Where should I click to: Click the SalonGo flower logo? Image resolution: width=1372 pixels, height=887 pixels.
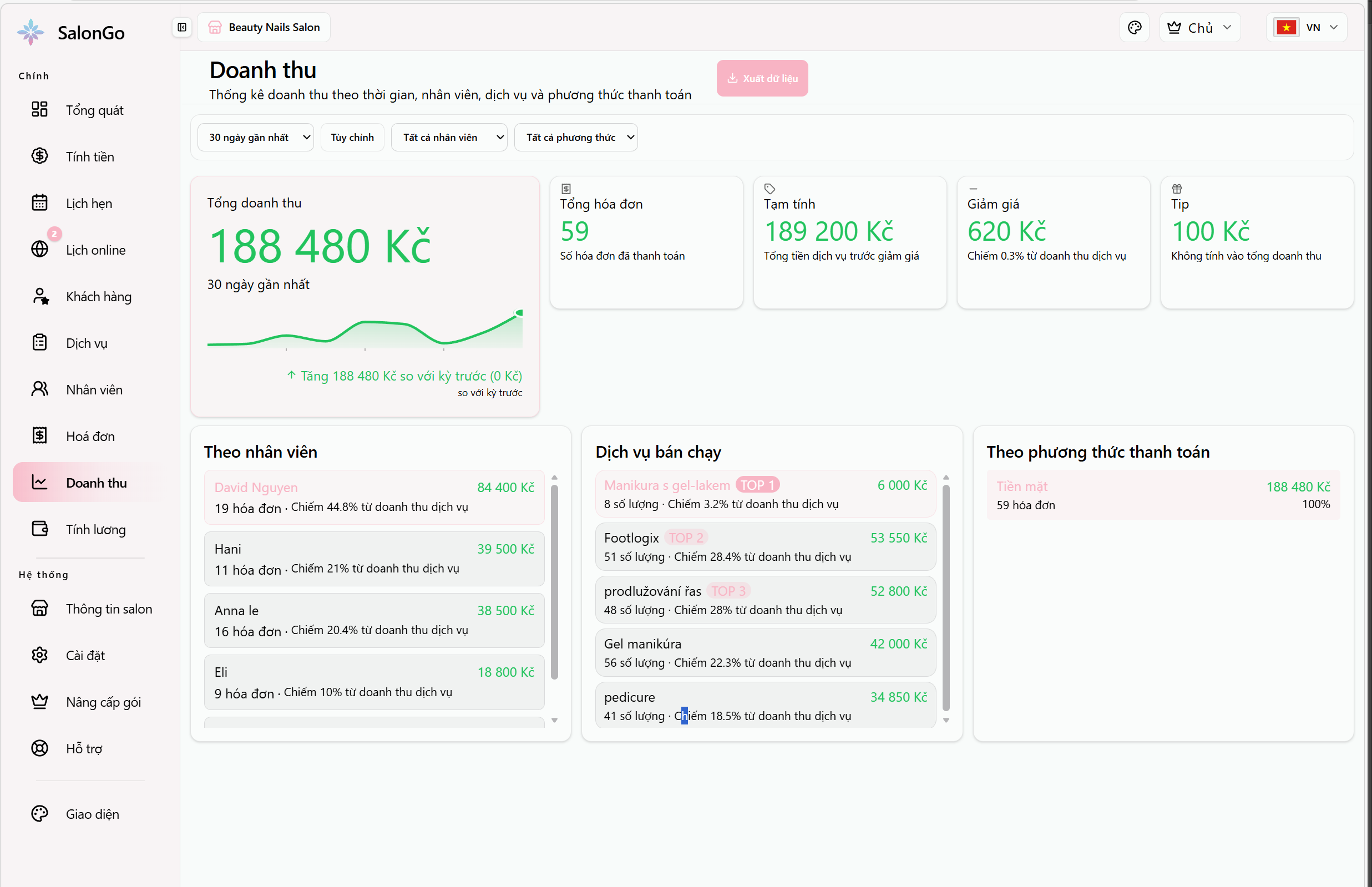[x=31, y=32]
